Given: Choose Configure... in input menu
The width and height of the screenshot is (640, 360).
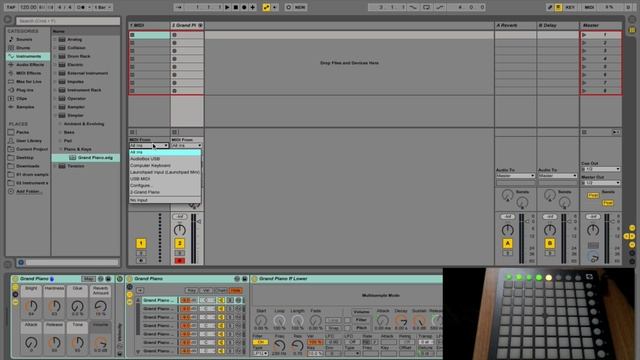Looking at the screenshot, I should pyautogui.click(x=165, y=185).
